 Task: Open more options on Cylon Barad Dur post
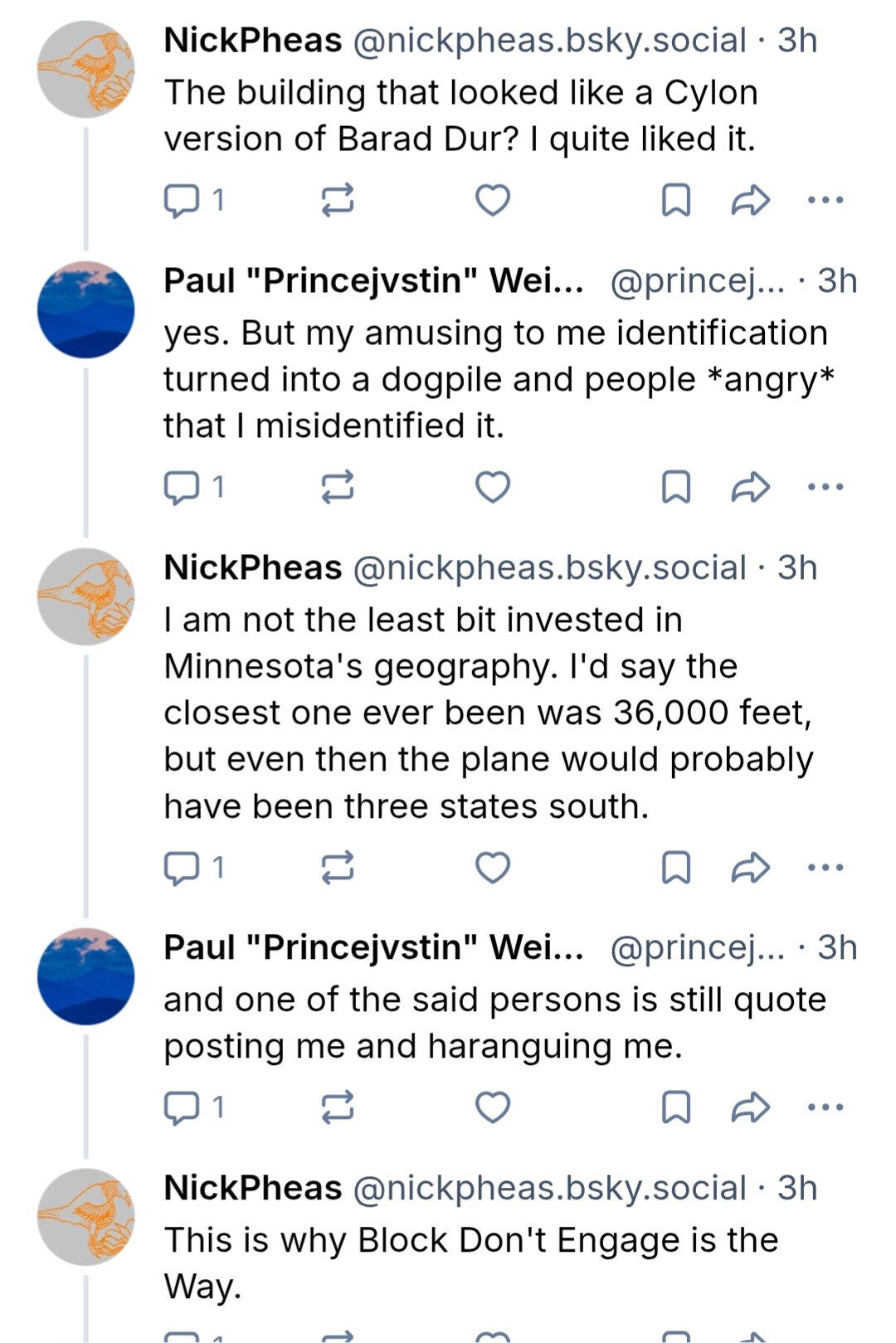pyautogui.click(x=825, y=200)
